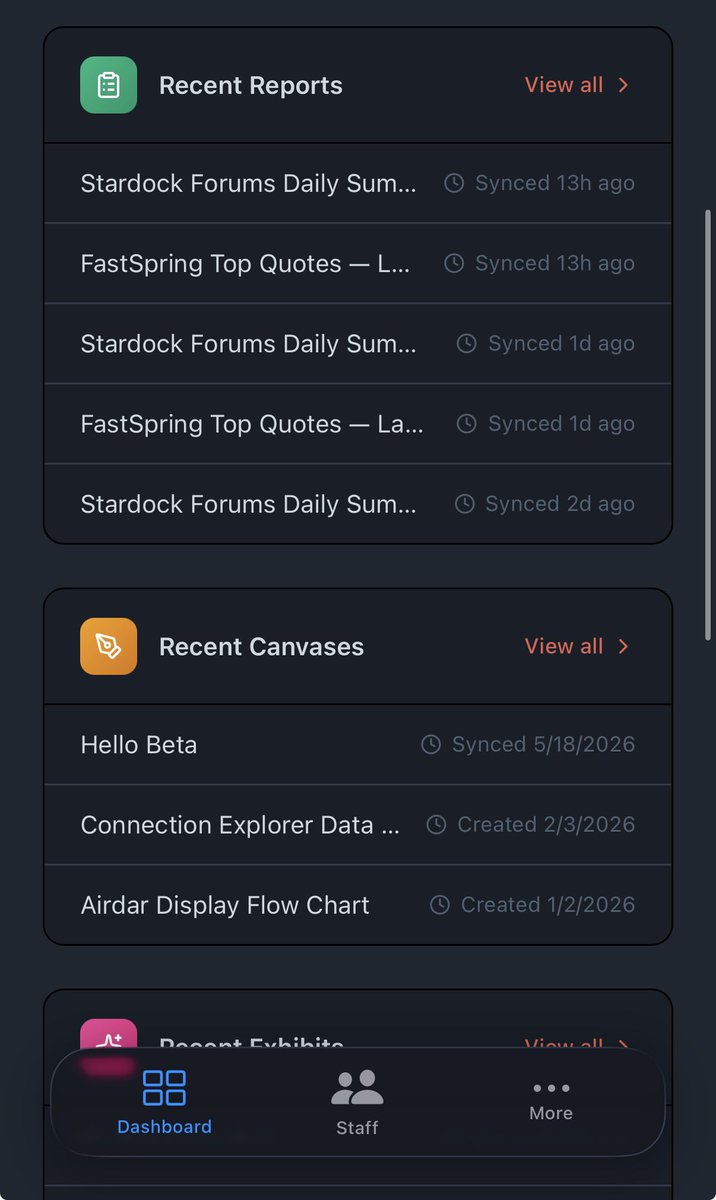This screenshot has width=716, height=1200.
Task: Tap the green Recent Reports clipboard icon
Action: click(x=108, y=85)
